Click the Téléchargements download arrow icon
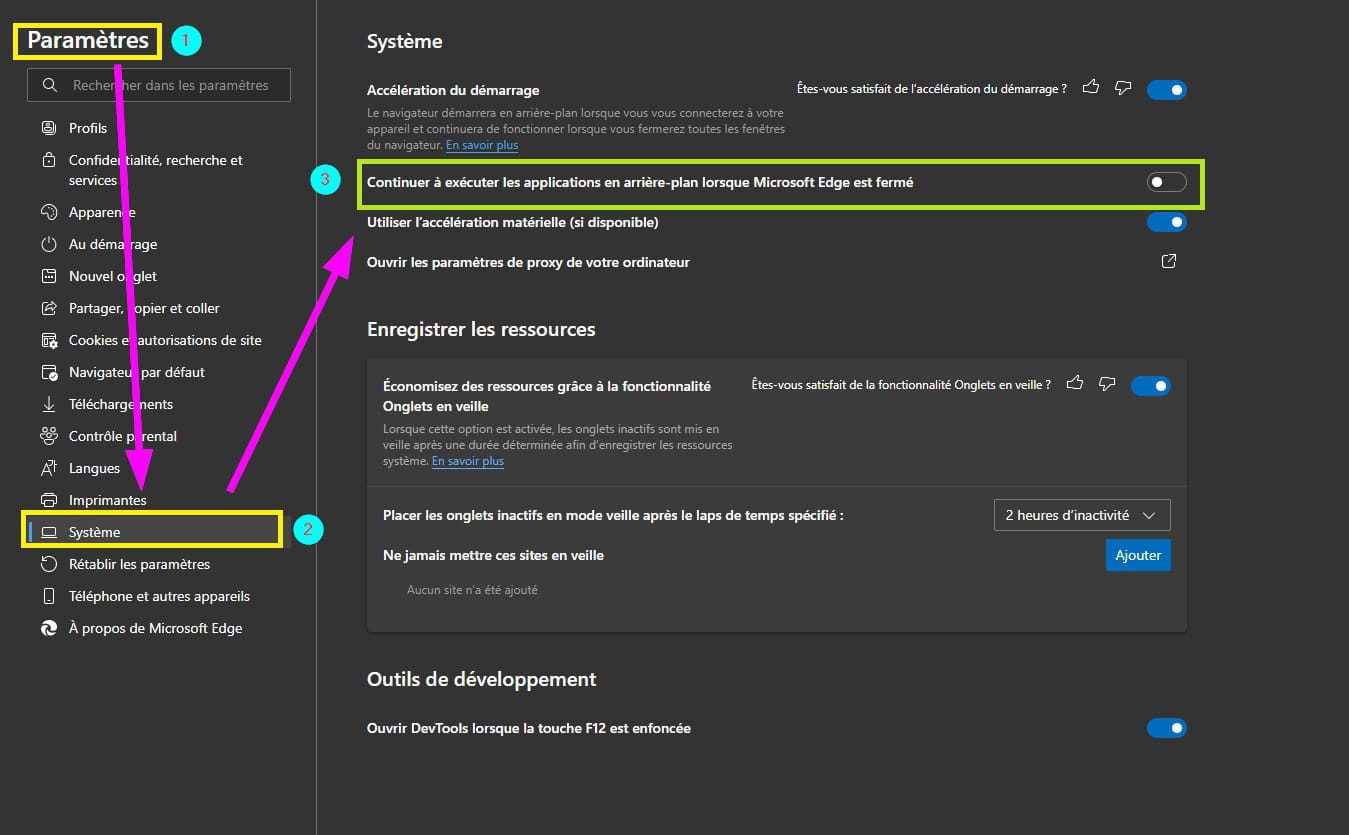Image resolution: width=1349 pixels, height=835 pixels. tap(48, 404)
